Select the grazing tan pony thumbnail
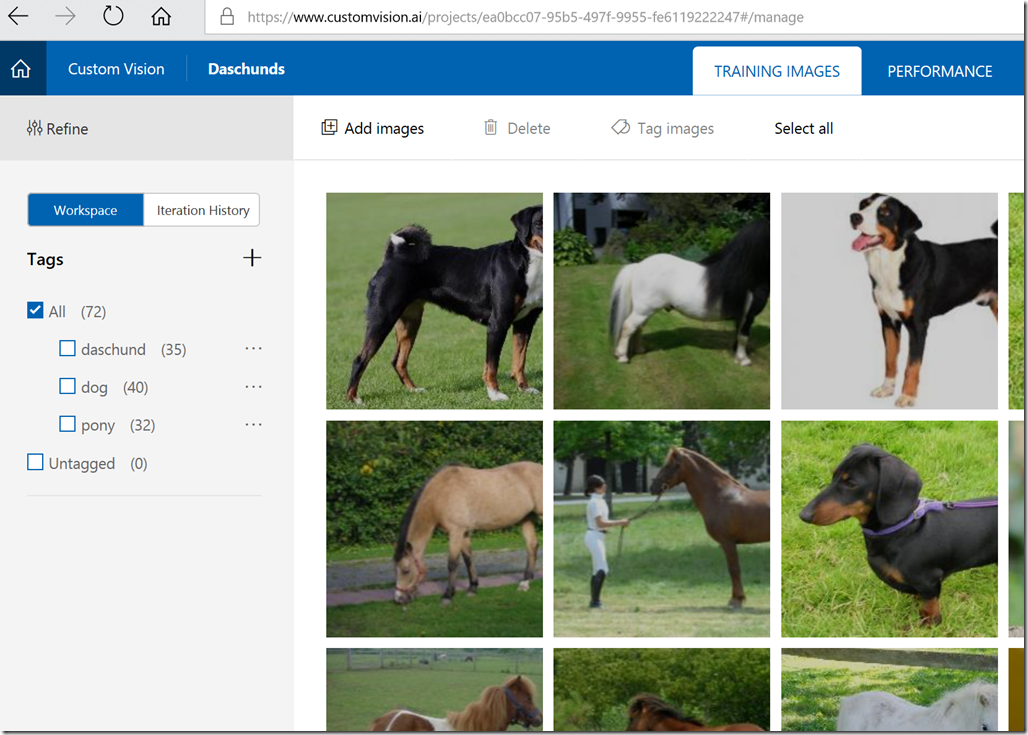This screenshot has height=735, width=1028. pyautogui.click(x=435, y=529)
